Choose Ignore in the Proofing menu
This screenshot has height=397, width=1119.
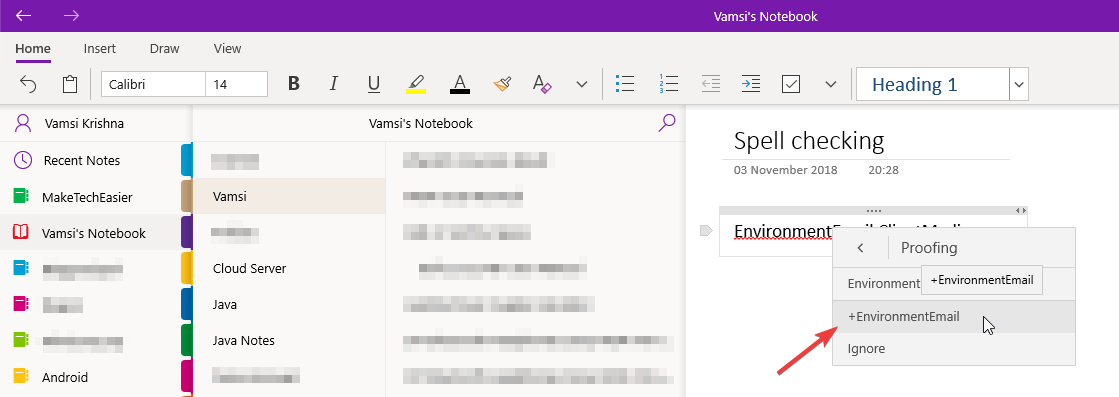[x=953, y=349]
